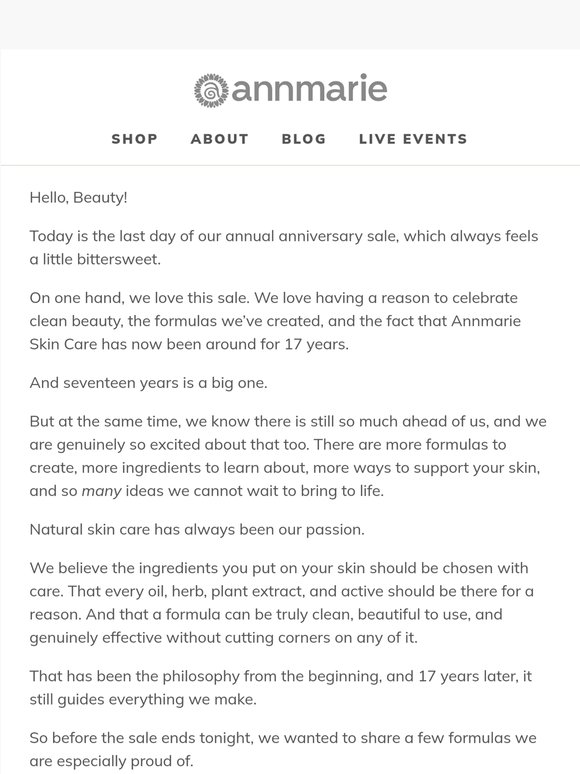Click the paragraph starting "So before the sale ends"
Image resolution: width=580 pixels, height=774 pixels.
click(x=283, y=749)
